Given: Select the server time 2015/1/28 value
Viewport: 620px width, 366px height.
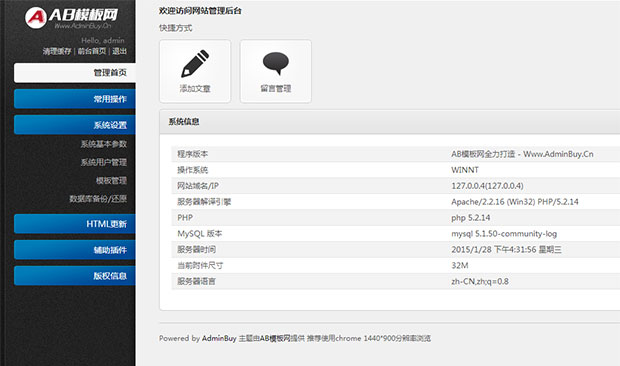Looking at the screenshot, I should (x=506, y=249).
